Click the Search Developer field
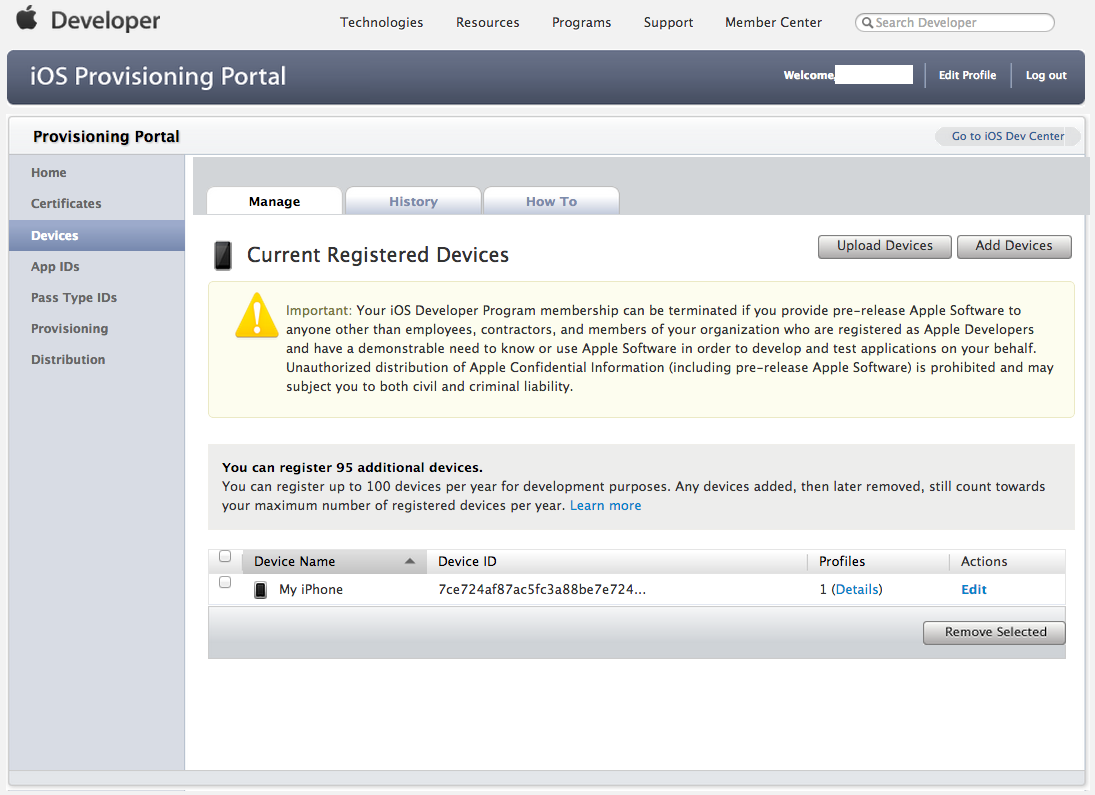 point(955,22)
